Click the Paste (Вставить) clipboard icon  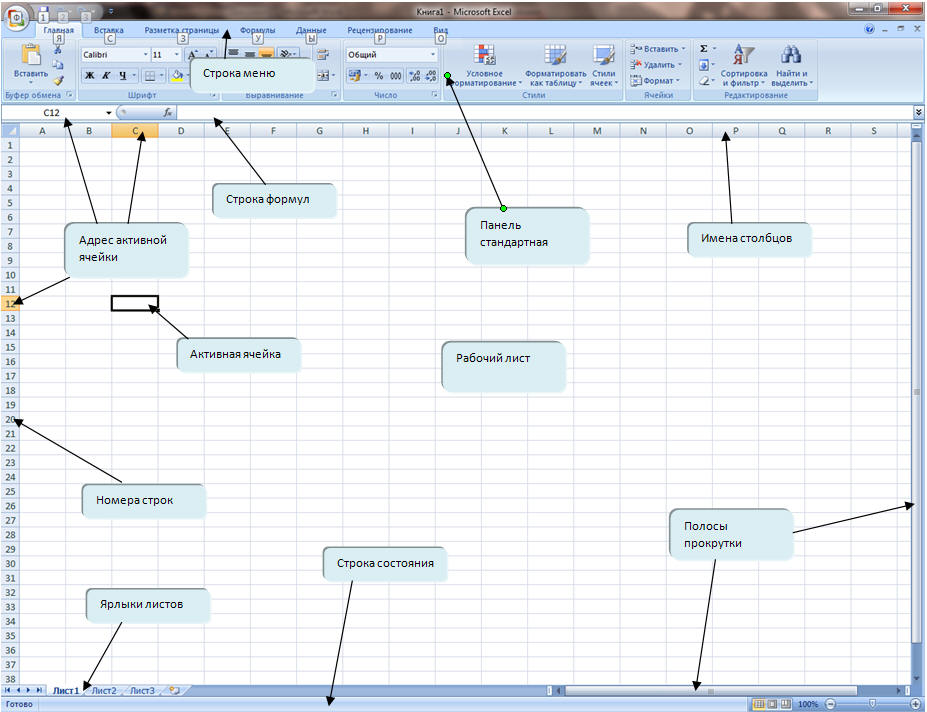click(x=30, y=57)
